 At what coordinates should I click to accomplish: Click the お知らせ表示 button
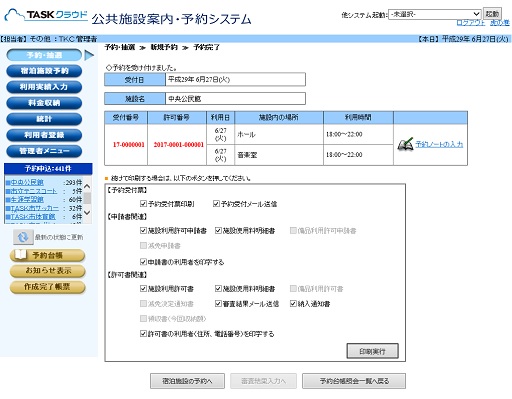(x=47, y=271)
